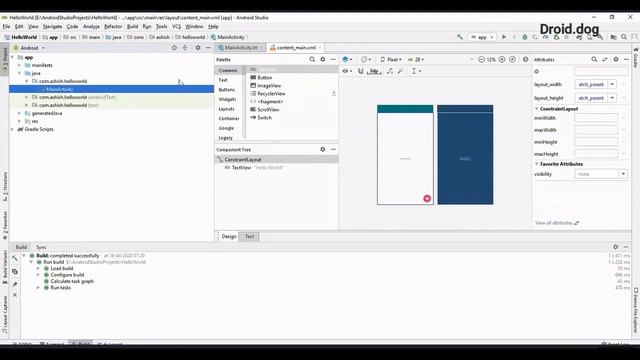Zoom out the design surface

pyautogui.click(x=481, y=59)
